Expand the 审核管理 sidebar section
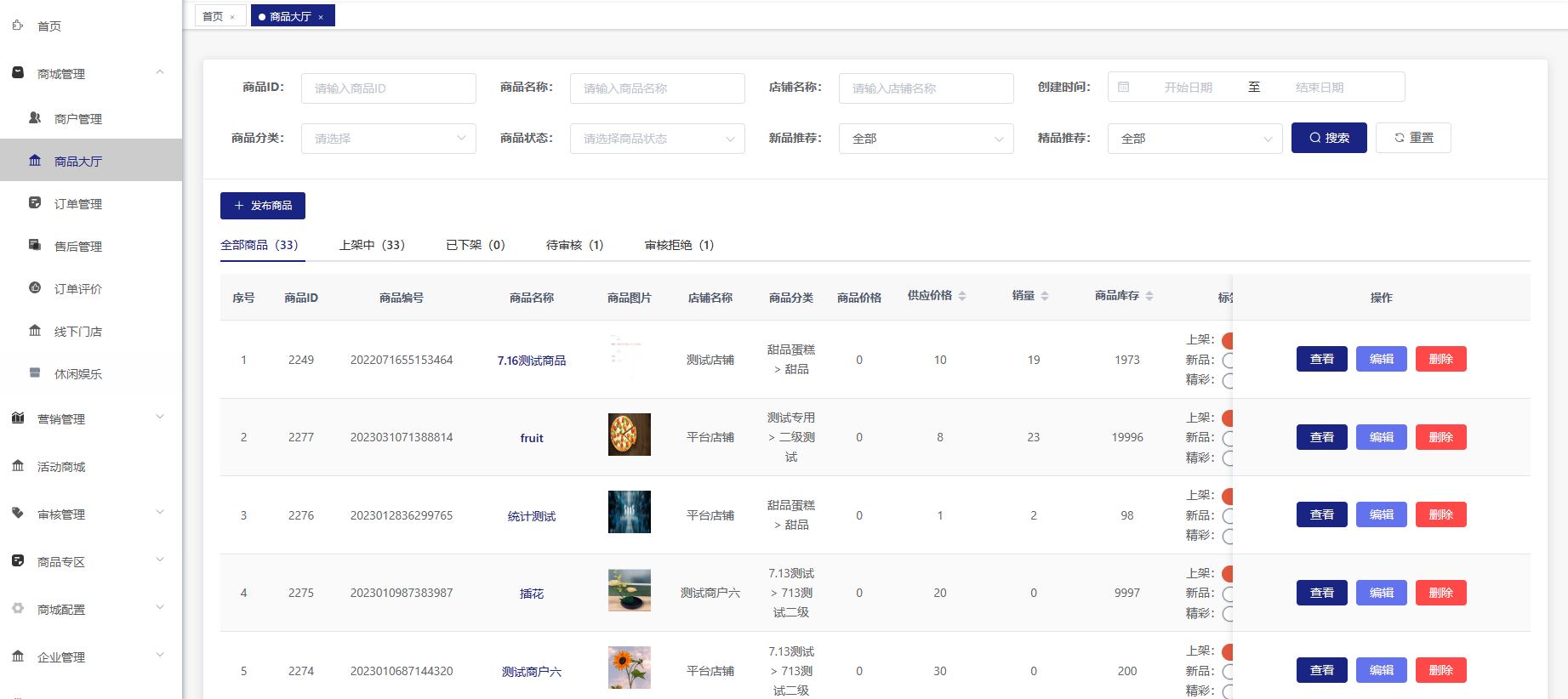The height and width of the screenshot is (699, 1568). point(160,512)
